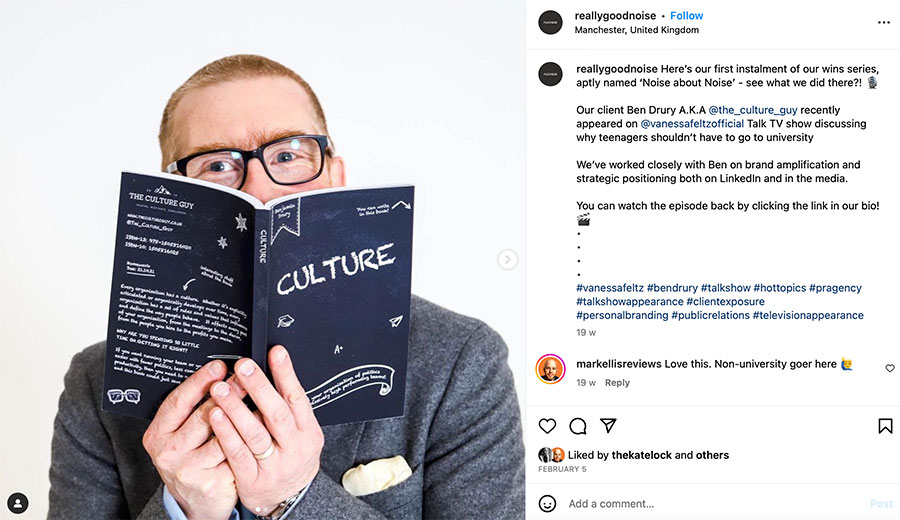Open markellisreviews profile avatar
The width and height of the screenshot is (900, 520).
tap(550, 368)
